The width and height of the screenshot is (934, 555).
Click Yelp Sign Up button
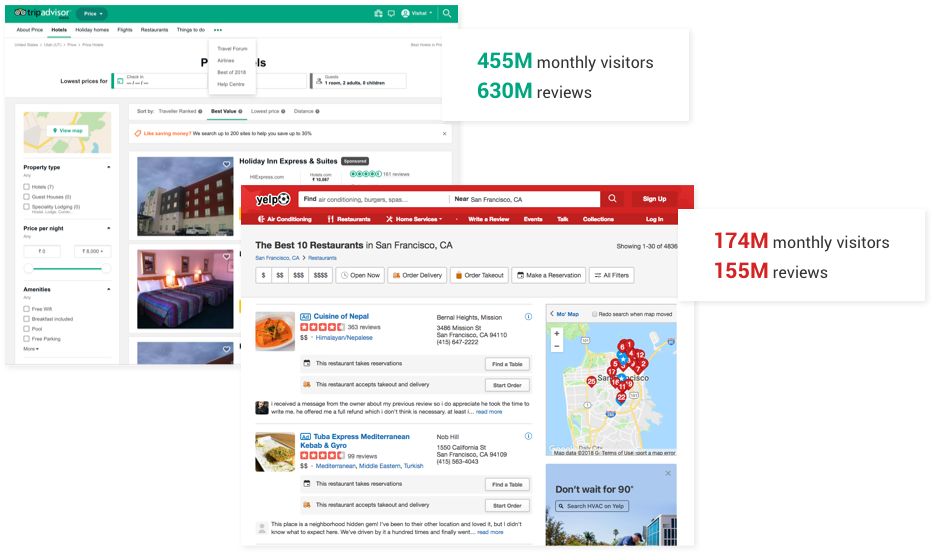coord(654,199)
